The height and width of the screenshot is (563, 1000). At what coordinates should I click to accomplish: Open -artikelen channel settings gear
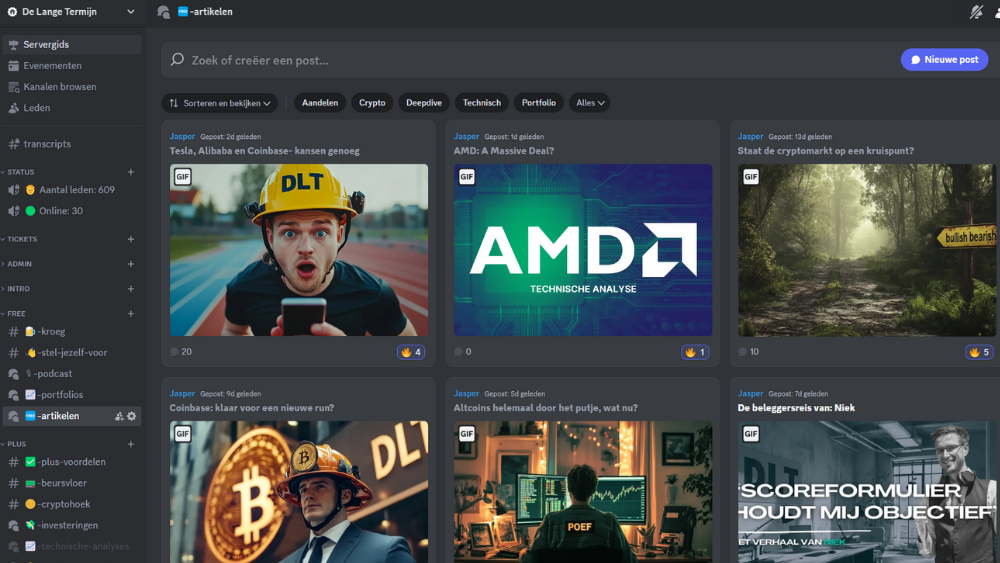(131, 416)
